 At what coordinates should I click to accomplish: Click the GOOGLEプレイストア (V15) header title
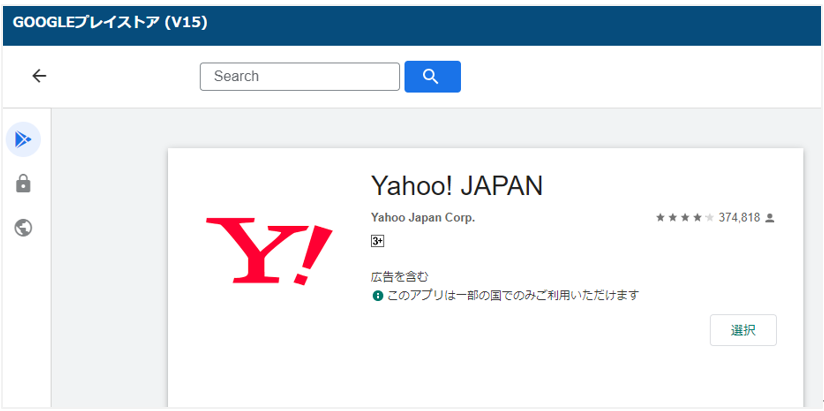click(x=110, y=23)
